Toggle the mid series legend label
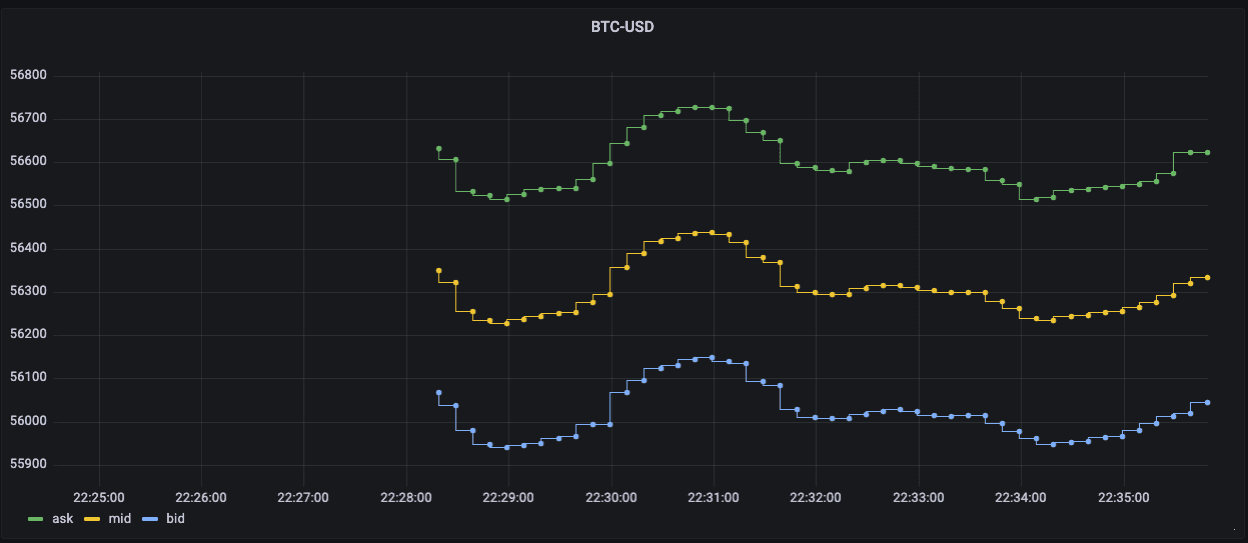Image resolution: width=1248 pixels, height=543 pixels. [119, 519]
